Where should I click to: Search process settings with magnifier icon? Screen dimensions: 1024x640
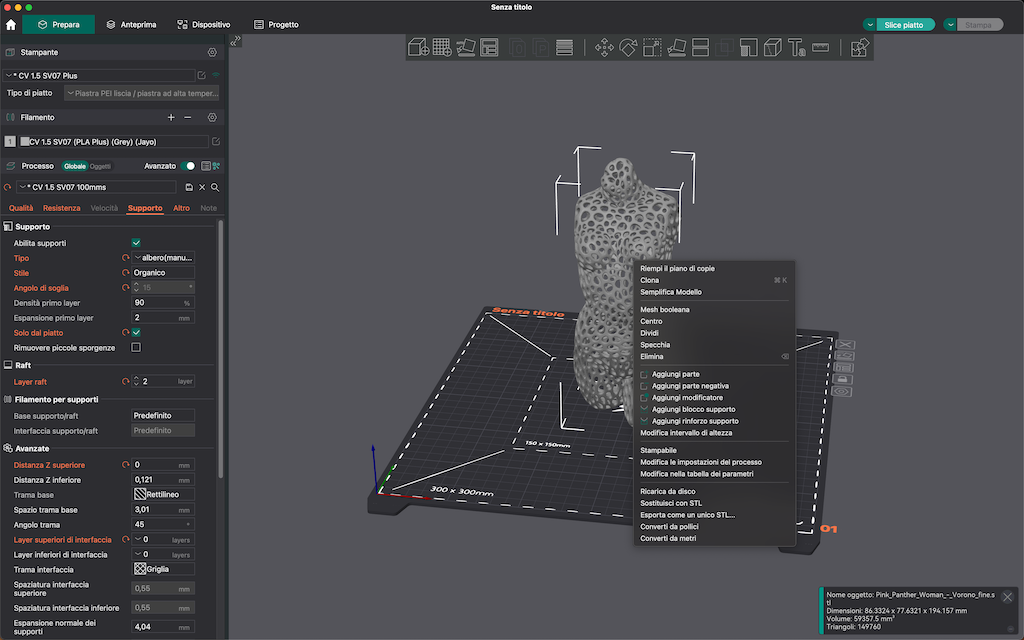215,187
